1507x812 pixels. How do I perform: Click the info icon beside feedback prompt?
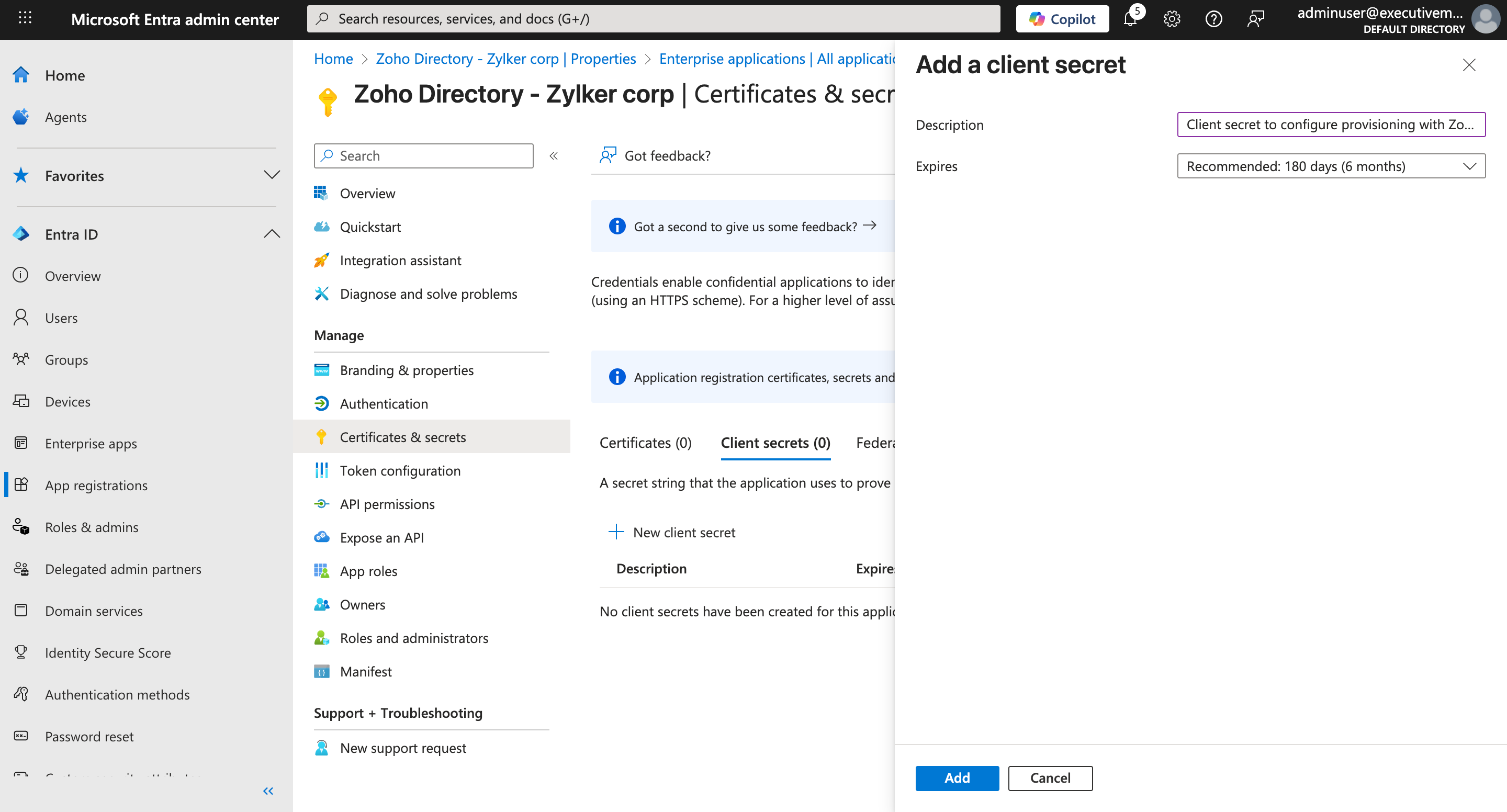click(x=616, y=227)
